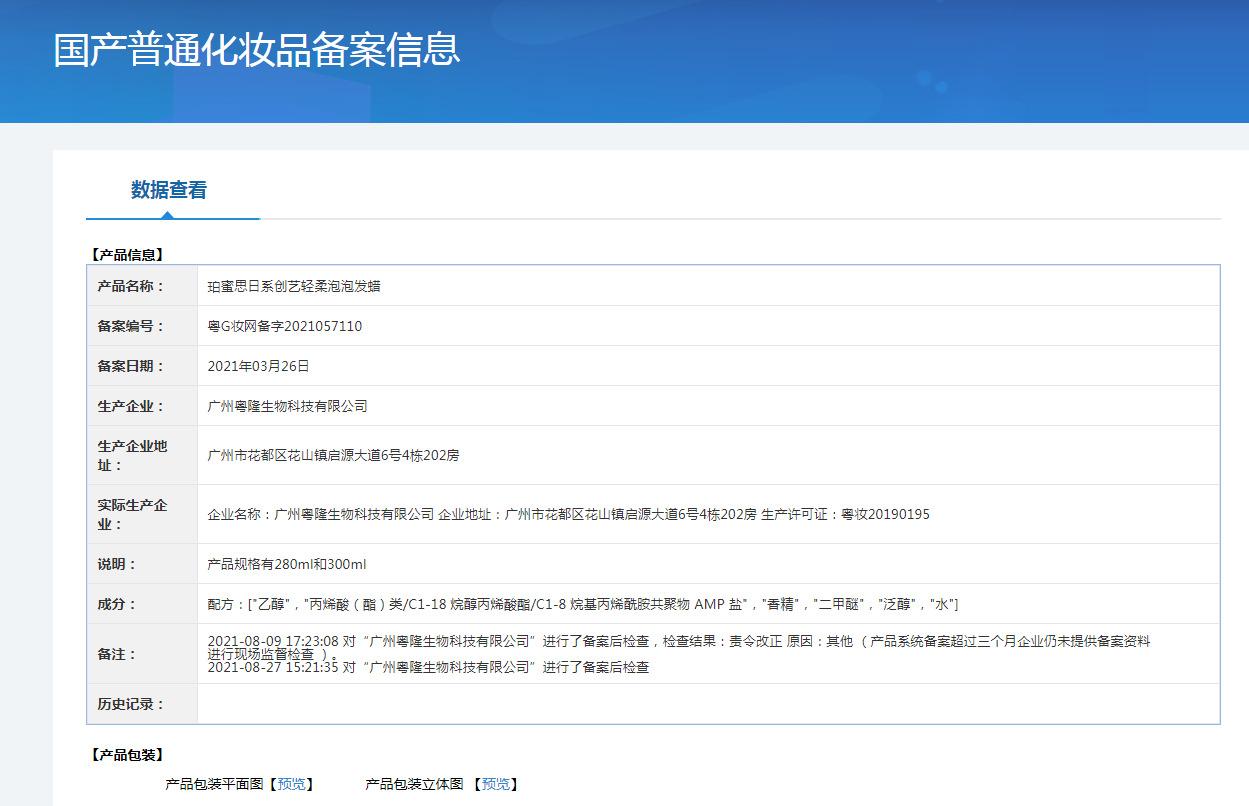The image size is (1249, 806).
Task: Select the filing number 粤G妆网备字2021057110
Action: (284, 326)
